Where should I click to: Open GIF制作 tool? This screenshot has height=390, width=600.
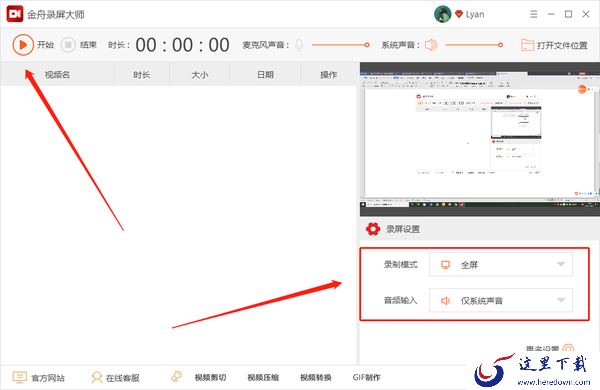click(x=367, y=378)
